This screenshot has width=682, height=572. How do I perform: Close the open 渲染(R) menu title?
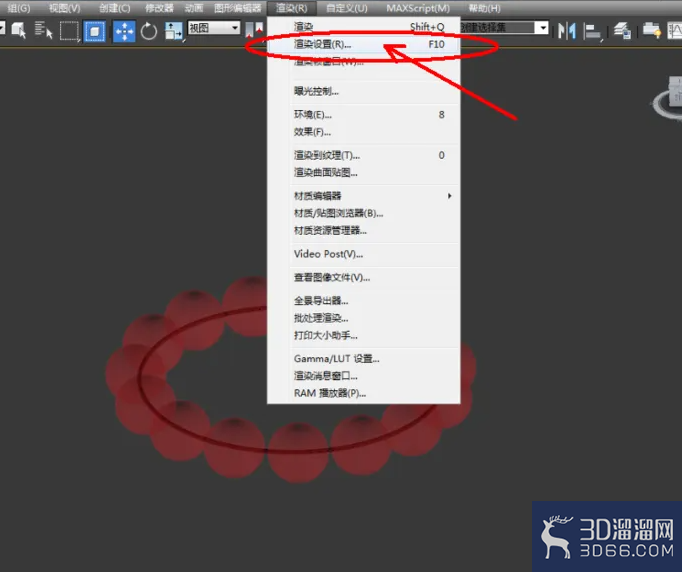point(291,8)
